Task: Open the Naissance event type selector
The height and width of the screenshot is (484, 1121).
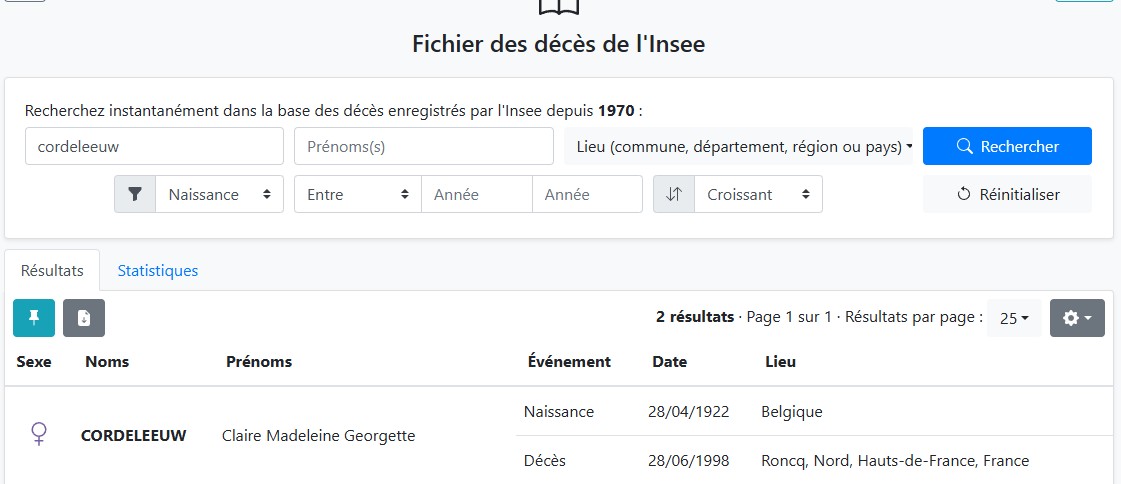Action: (219, 194)
